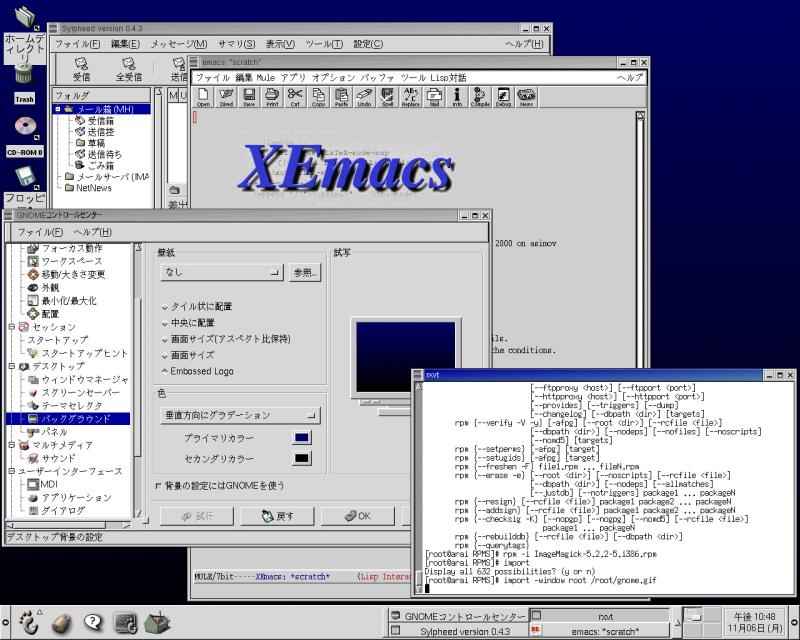This screenshot has height=640, width=800.
Task: Collapse the デスクトップ tree node
Action: [12, 366]
